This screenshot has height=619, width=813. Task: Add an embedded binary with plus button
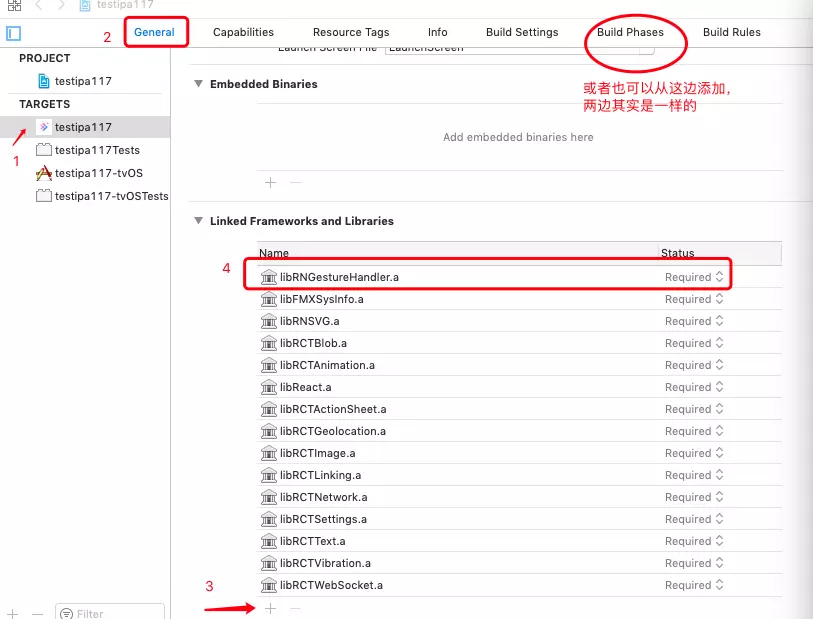270,182
